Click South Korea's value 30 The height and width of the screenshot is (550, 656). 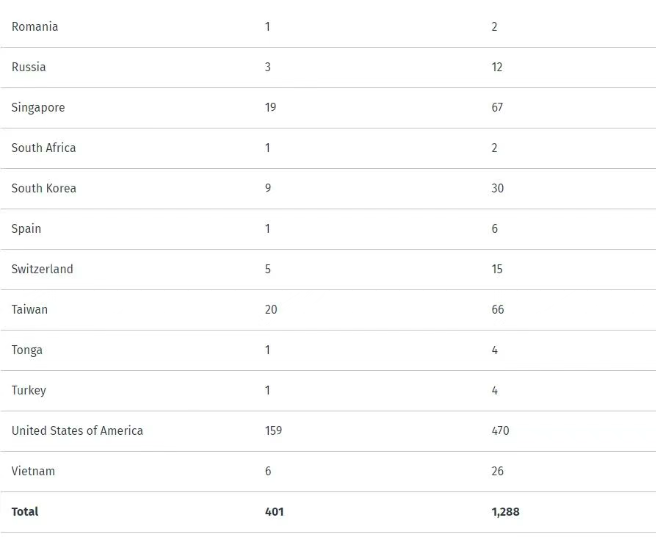coord(497,188)
